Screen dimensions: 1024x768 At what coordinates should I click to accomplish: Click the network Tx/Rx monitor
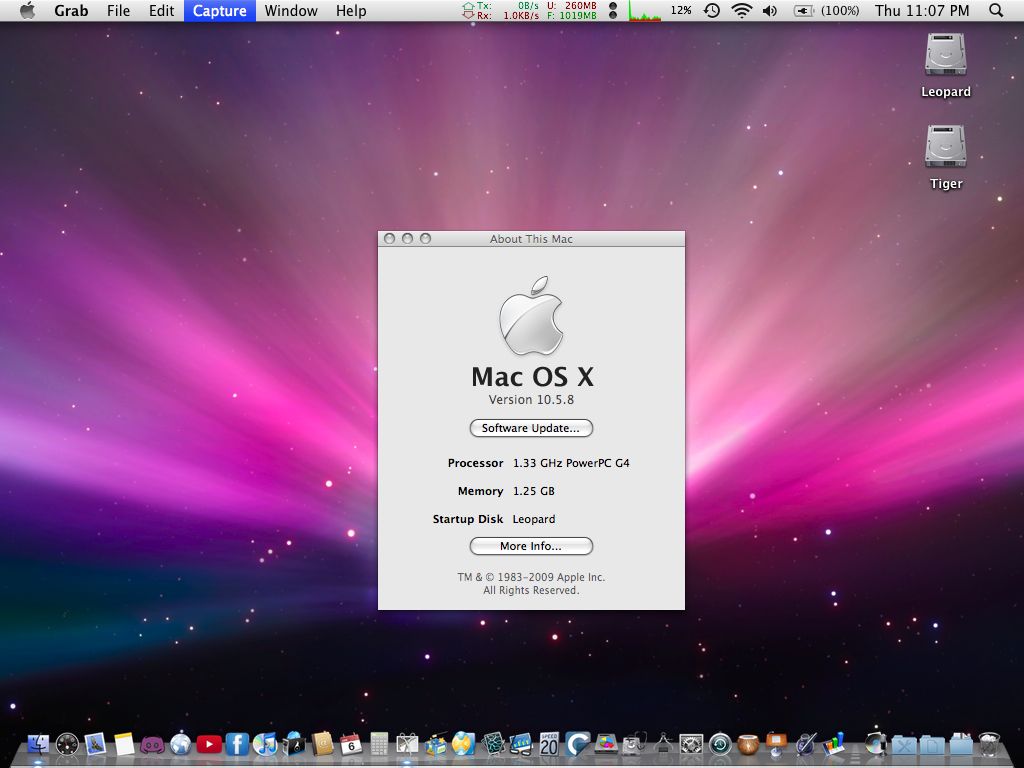pyautogui.click(x=500, y=10)
